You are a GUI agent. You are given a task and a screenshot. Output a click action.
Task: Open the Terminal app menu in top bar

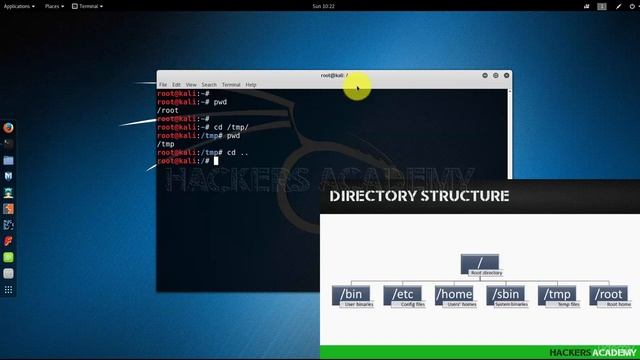point(87,6)
